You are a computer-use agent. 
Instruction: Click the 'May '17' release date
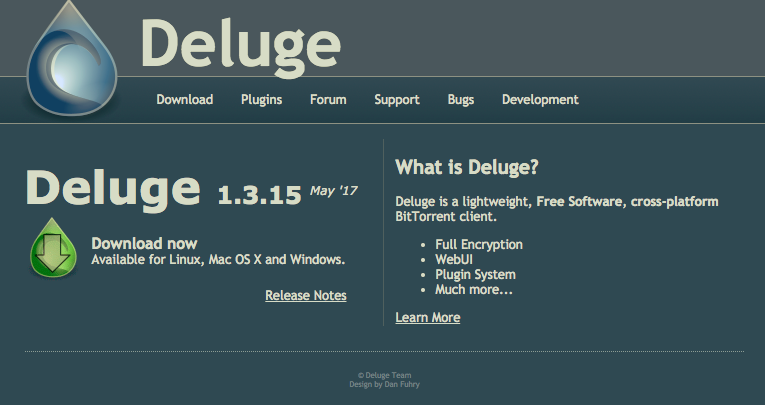(334, 191)
